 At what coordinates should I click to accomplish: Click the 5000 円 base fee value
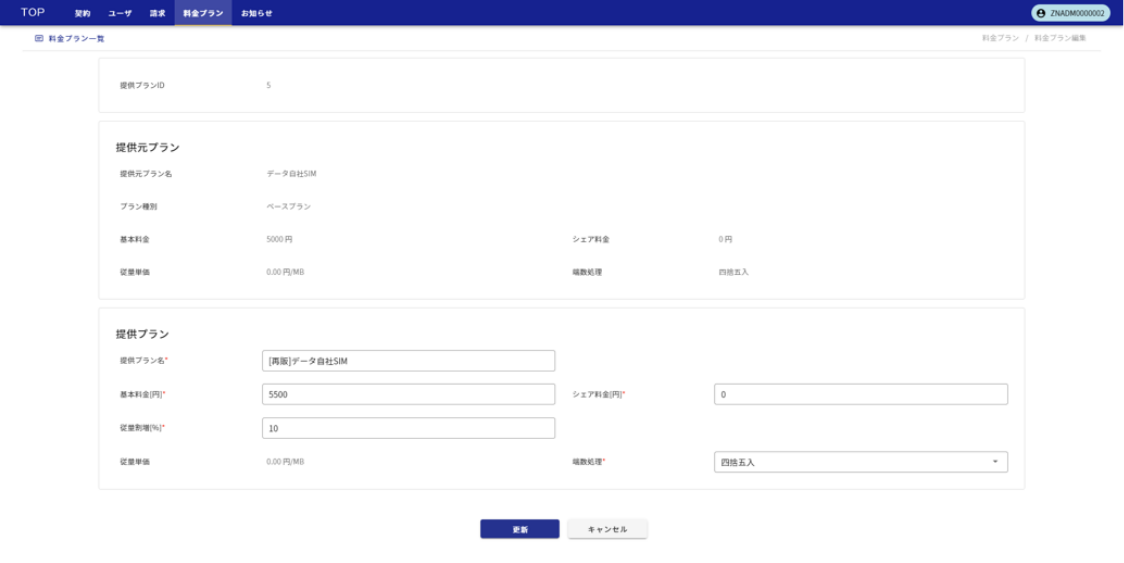(x=280, y=240)
